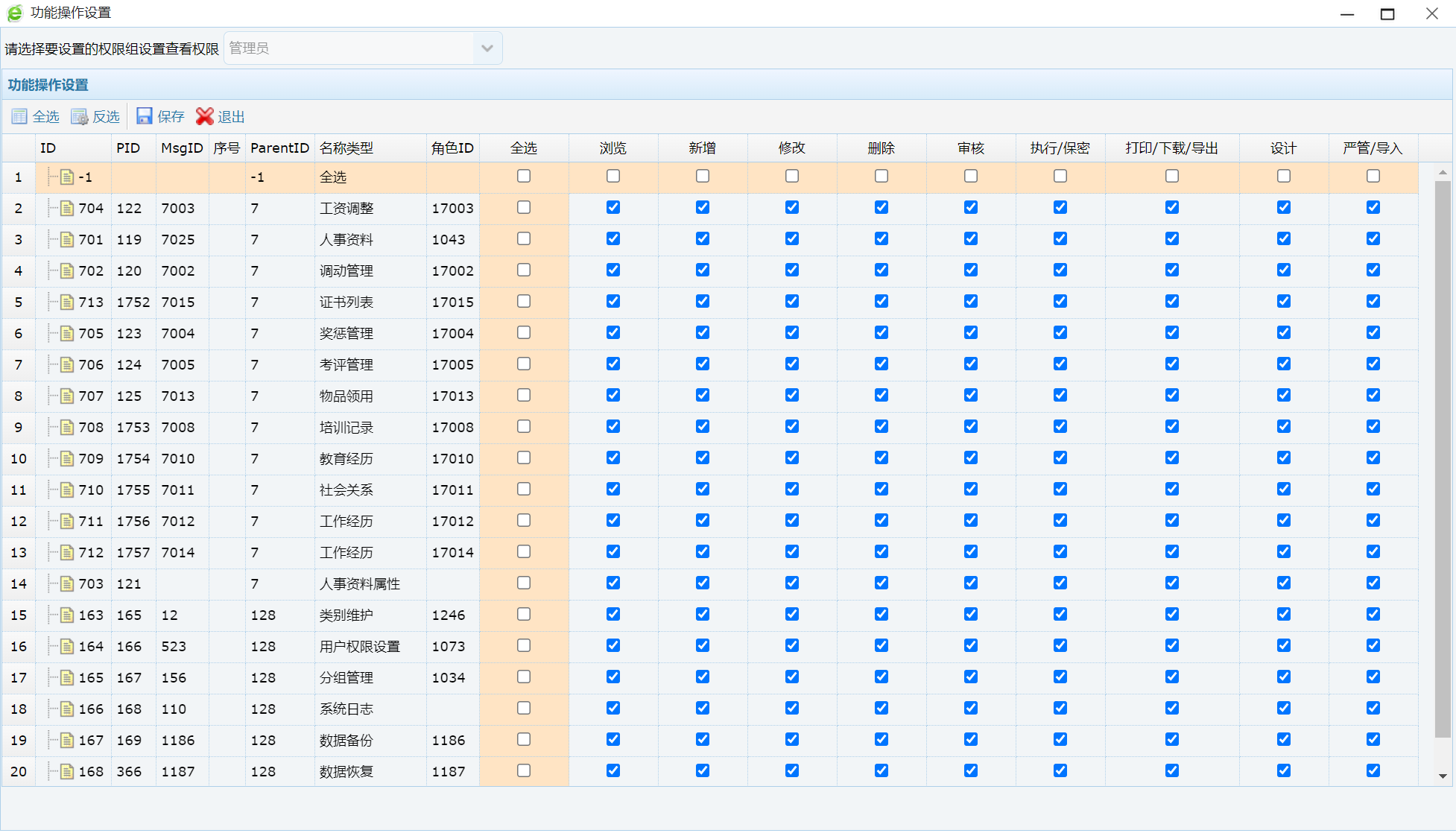This screenshot has width=1456, height=836.
Task: Click the document icon in row 数据备份
Action: coord(67,740)
